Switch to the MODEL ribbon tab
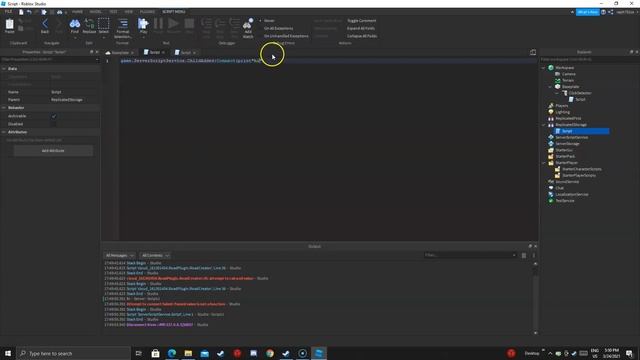 click(96, 12)
